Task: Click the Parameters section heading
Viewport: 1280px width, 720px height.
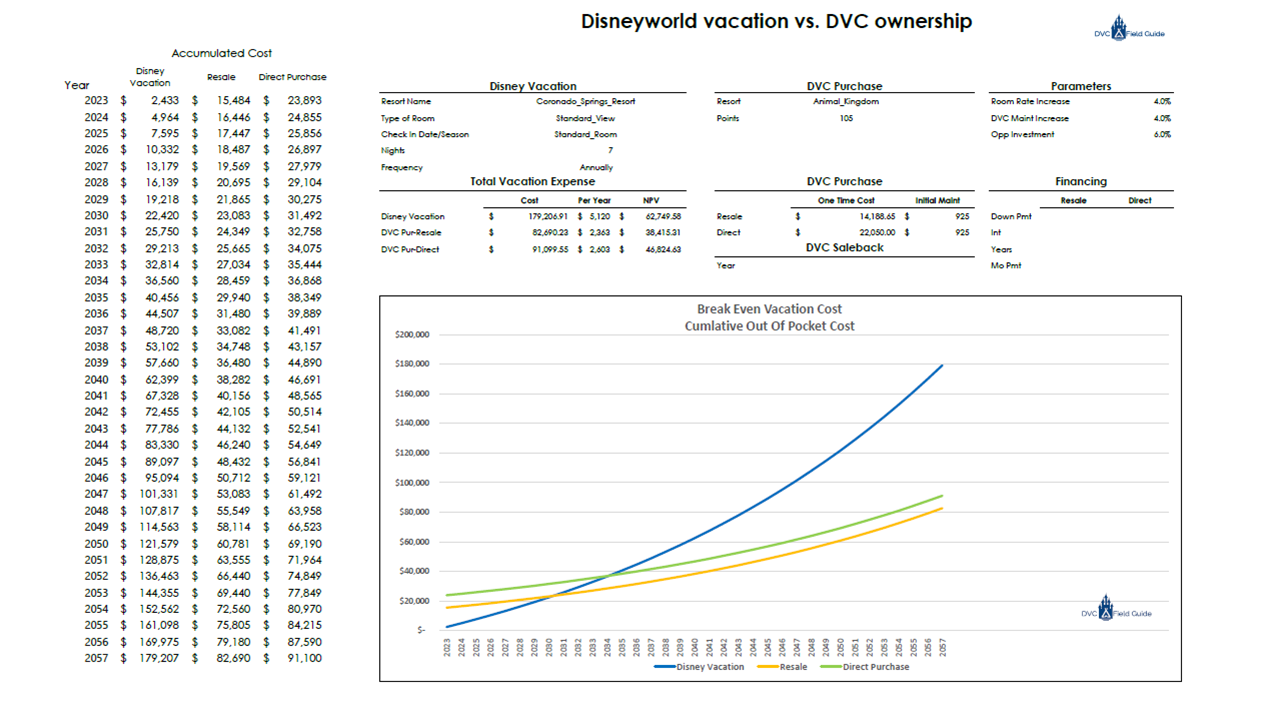Action: pyautogui.click(x=1081, y=86)
